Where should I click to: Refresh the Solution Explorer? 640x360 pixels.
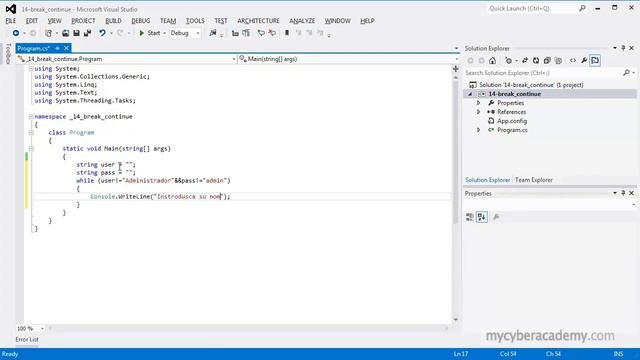point(536,61)
